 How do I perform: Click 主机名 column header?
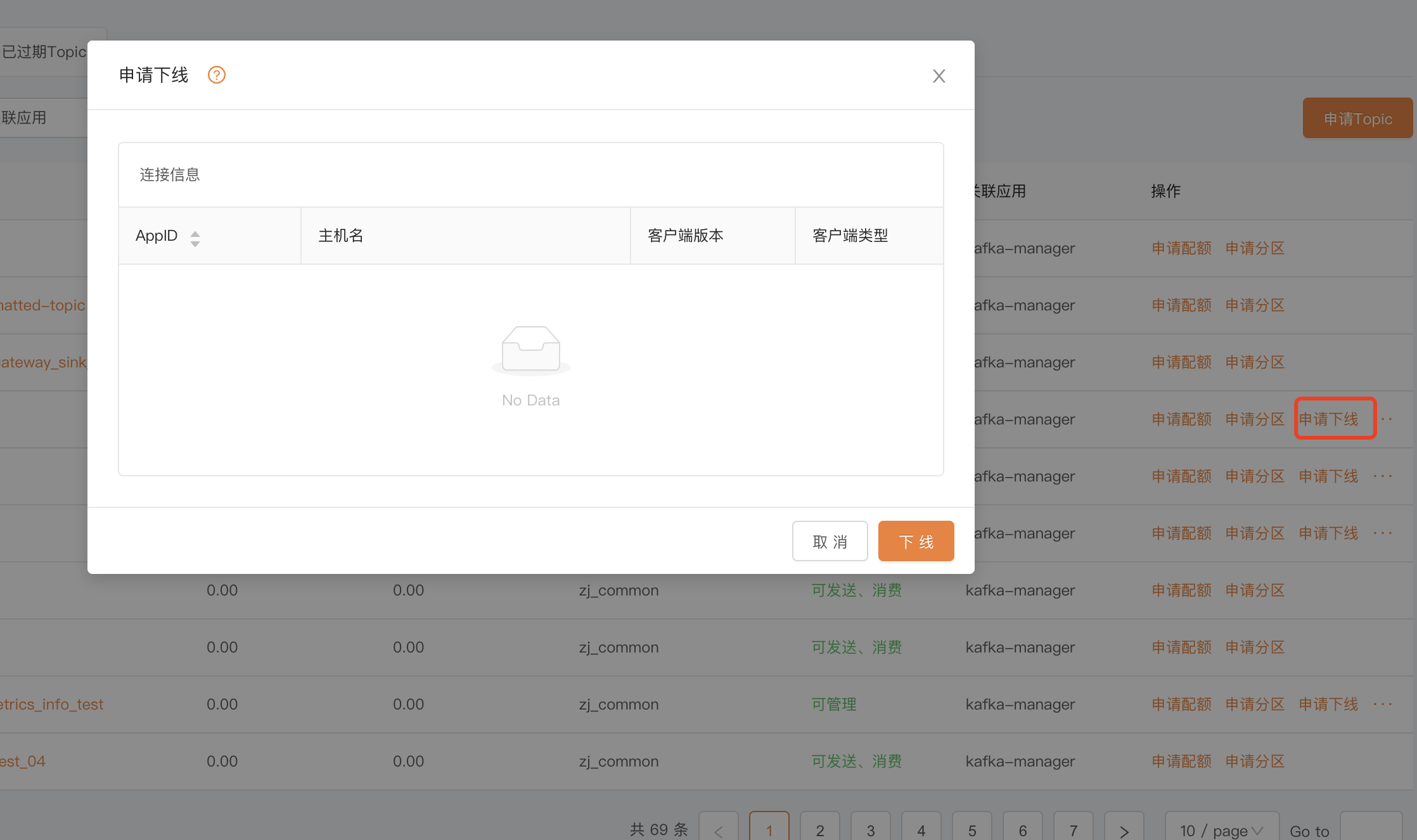tap(341, 236)
